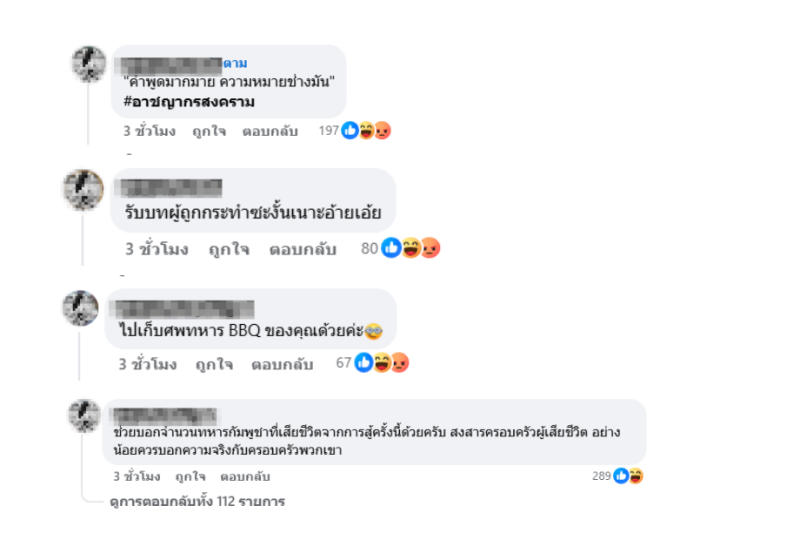The image size is (800, 533).
Task: Click the ตาม follow link on first comment
Action: coord(235,63)
